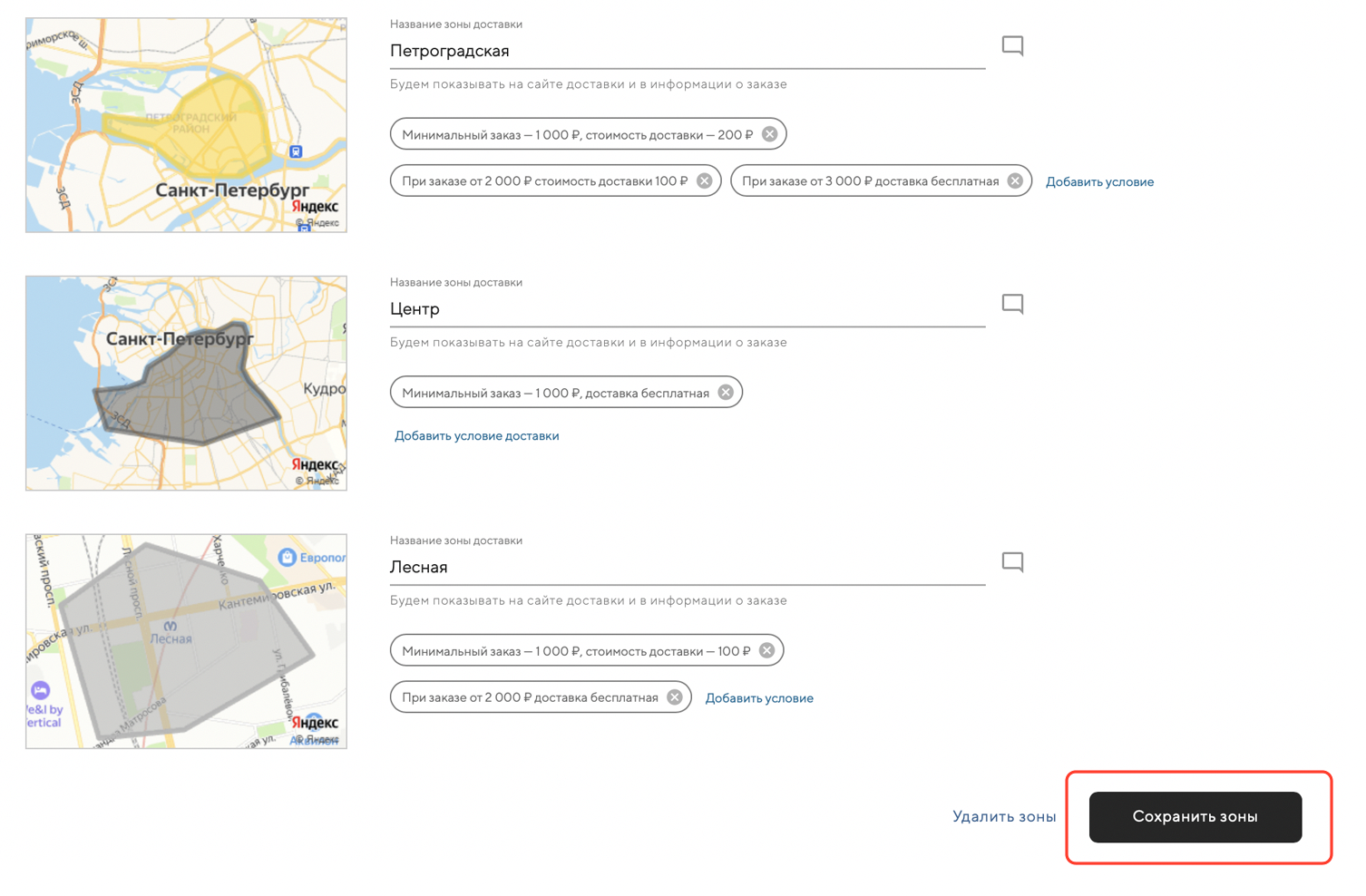Edit the Петроградская zone name field
Viewport: 1366px width, 896px height.
(686, 52)
